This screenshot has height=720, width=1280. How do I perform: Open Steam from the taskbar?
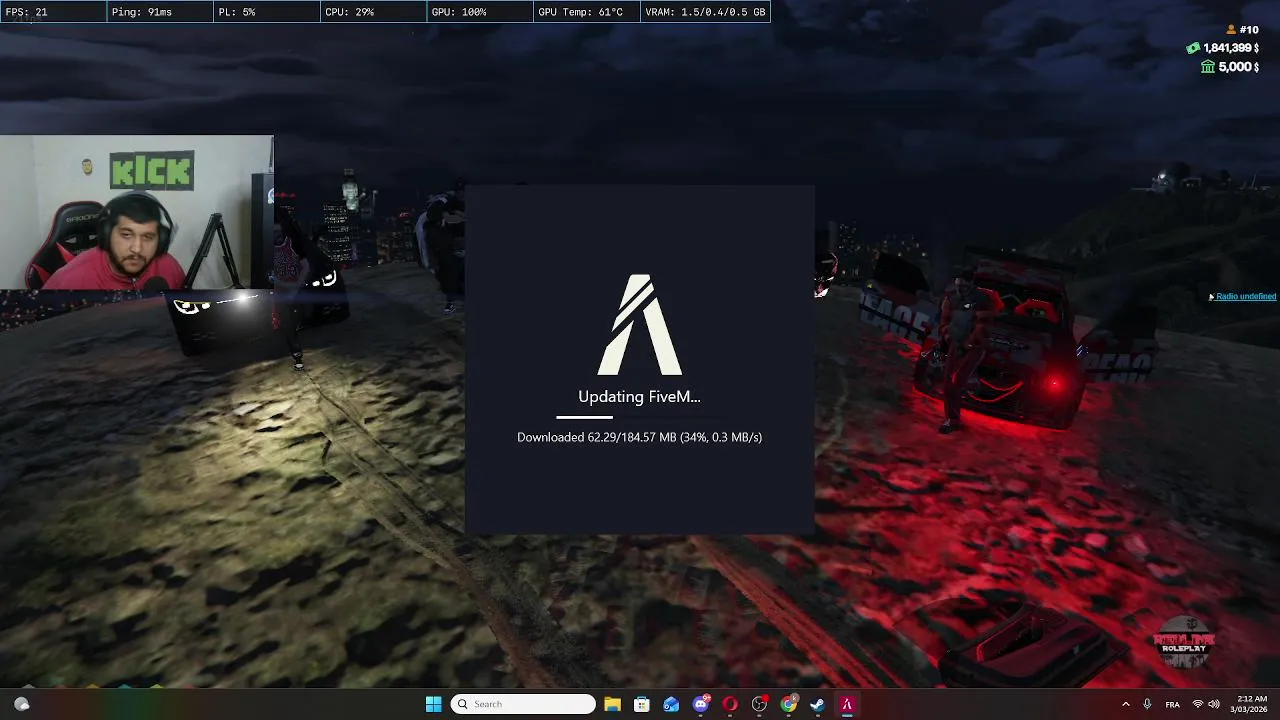pos(818,704)
